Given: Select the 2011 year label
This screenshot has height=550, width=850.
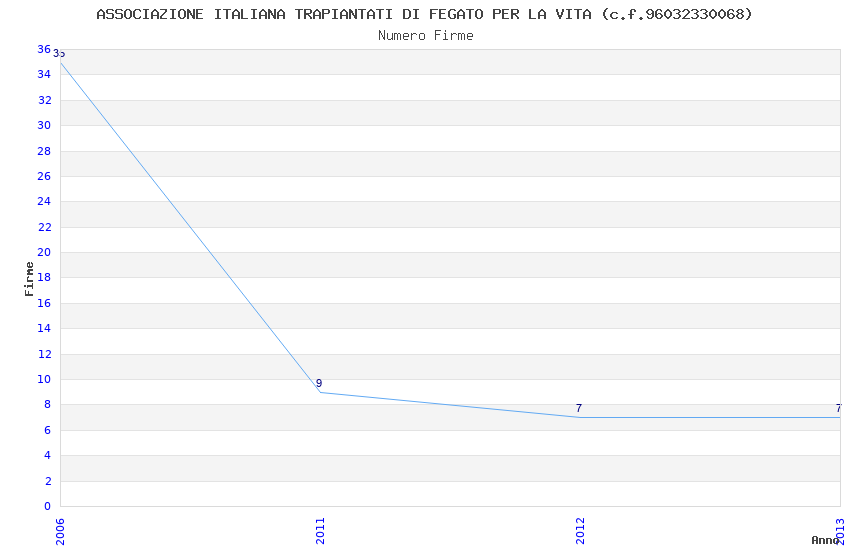Looking at the screenshot, I should click(320, 531).
